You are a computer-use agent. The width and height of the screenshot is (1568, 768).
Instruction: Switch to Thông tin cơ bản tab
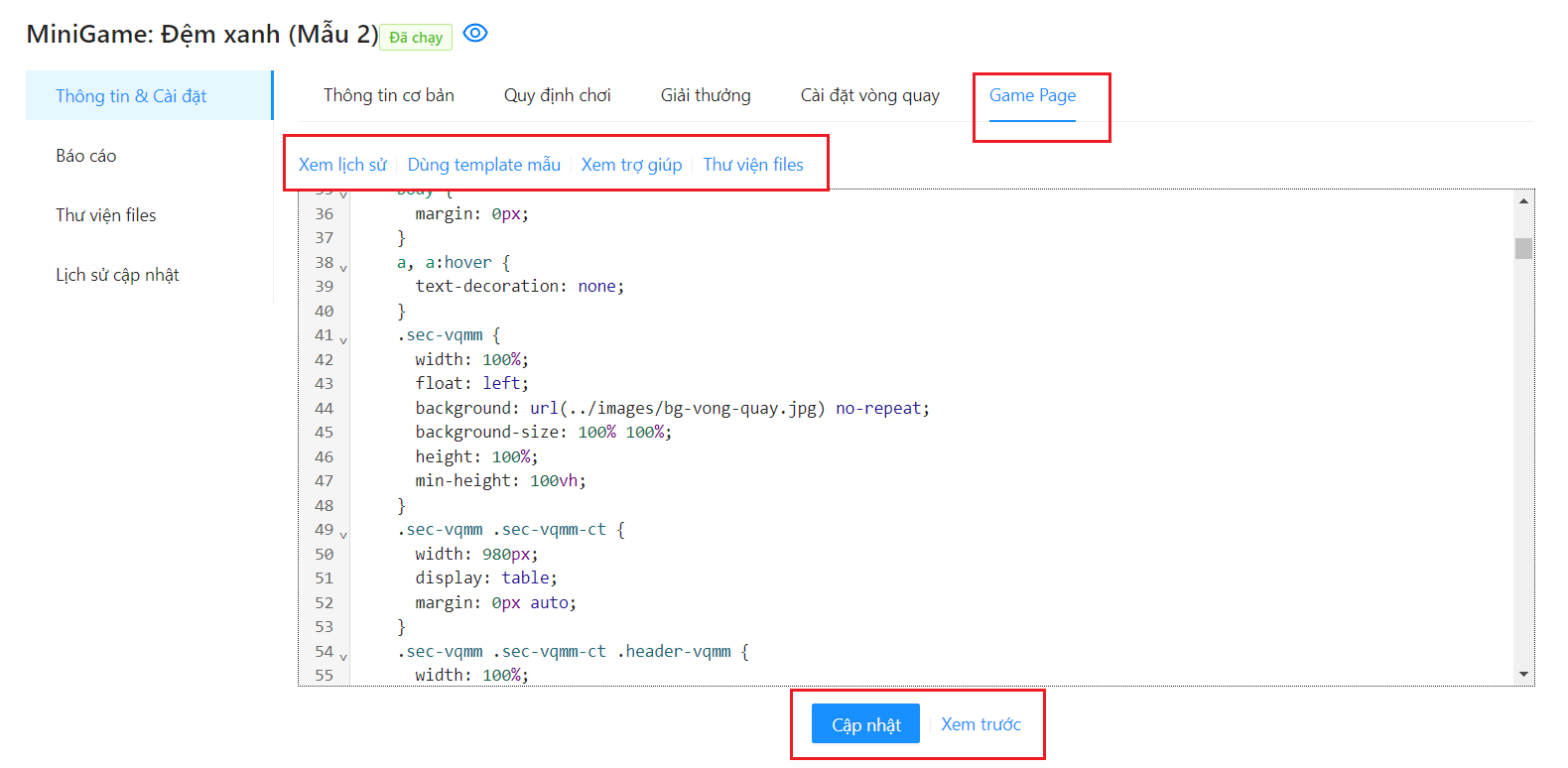pyautogui.click(x=388, y=95)
